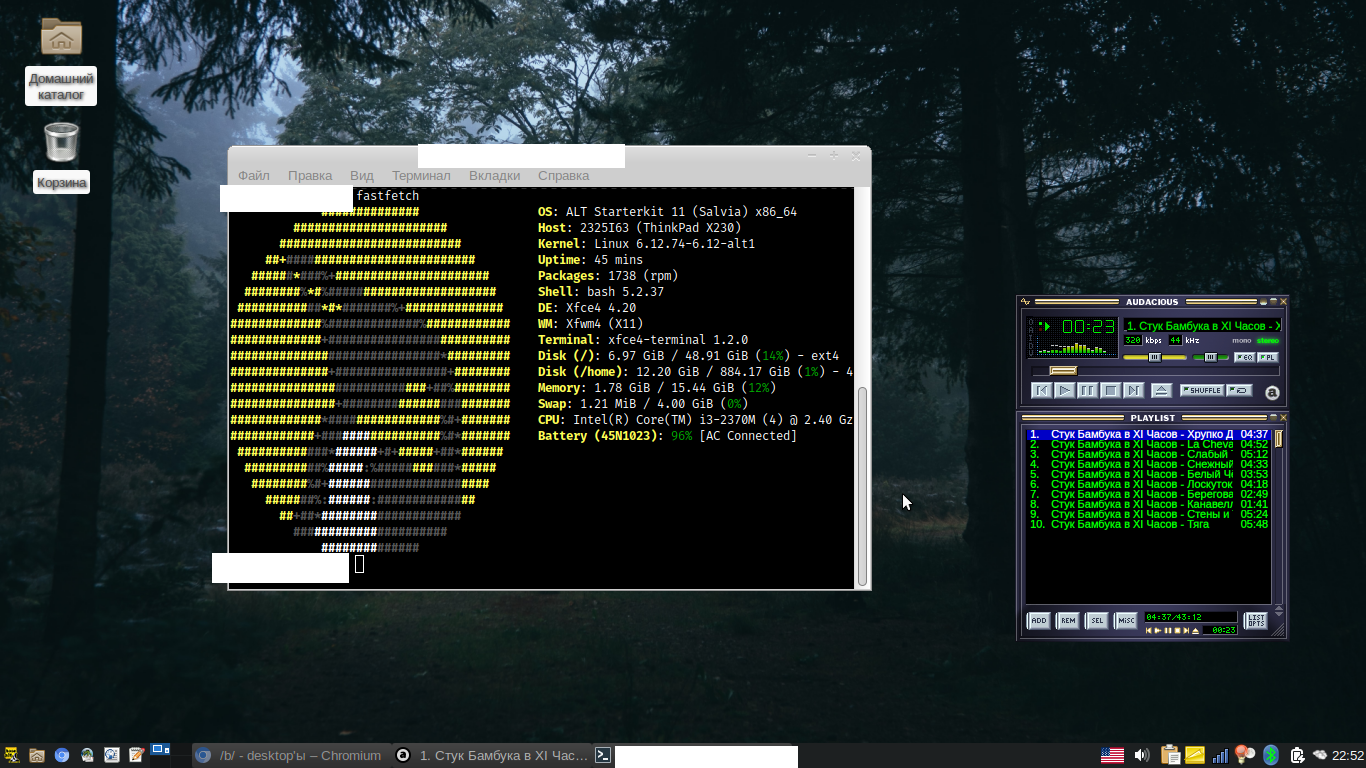1366x768 pixels.
Task: Pause playback in Audacious main window
Action: click(x=1087, y=391)
